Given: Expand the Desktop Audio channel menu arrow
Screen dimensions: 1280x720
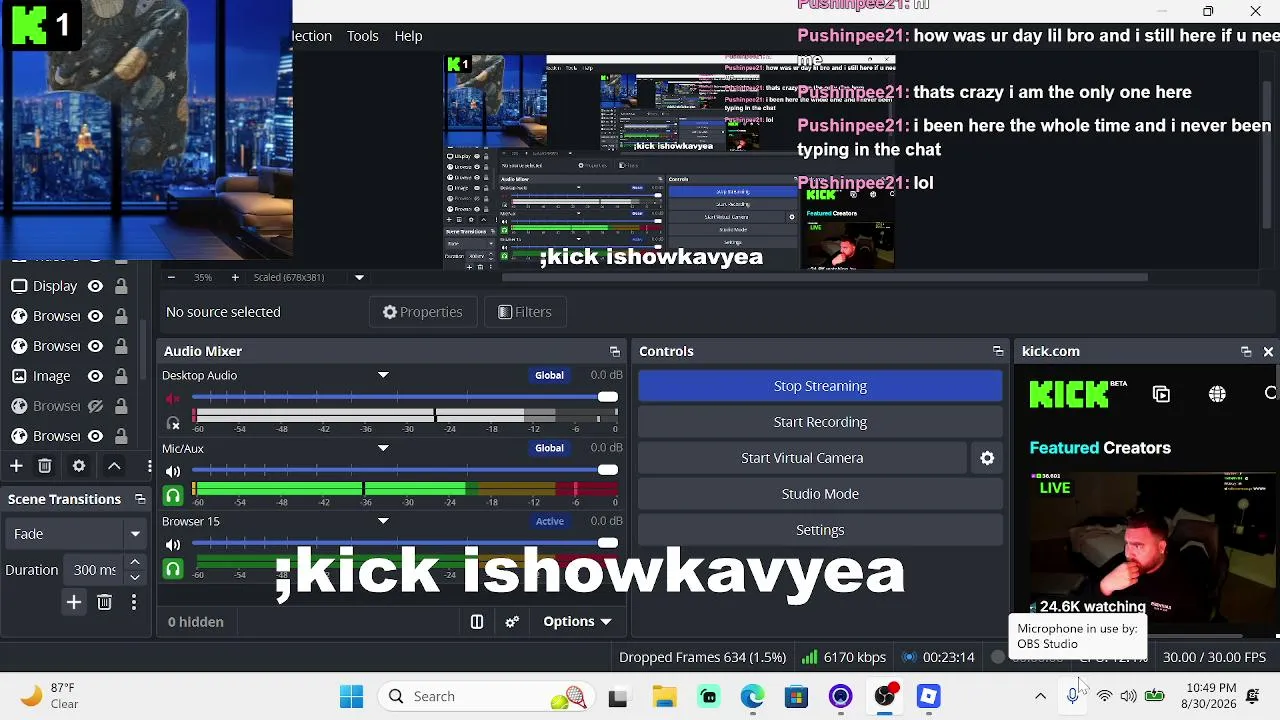Looking at the screenshot, I should [x=383, y=375].
